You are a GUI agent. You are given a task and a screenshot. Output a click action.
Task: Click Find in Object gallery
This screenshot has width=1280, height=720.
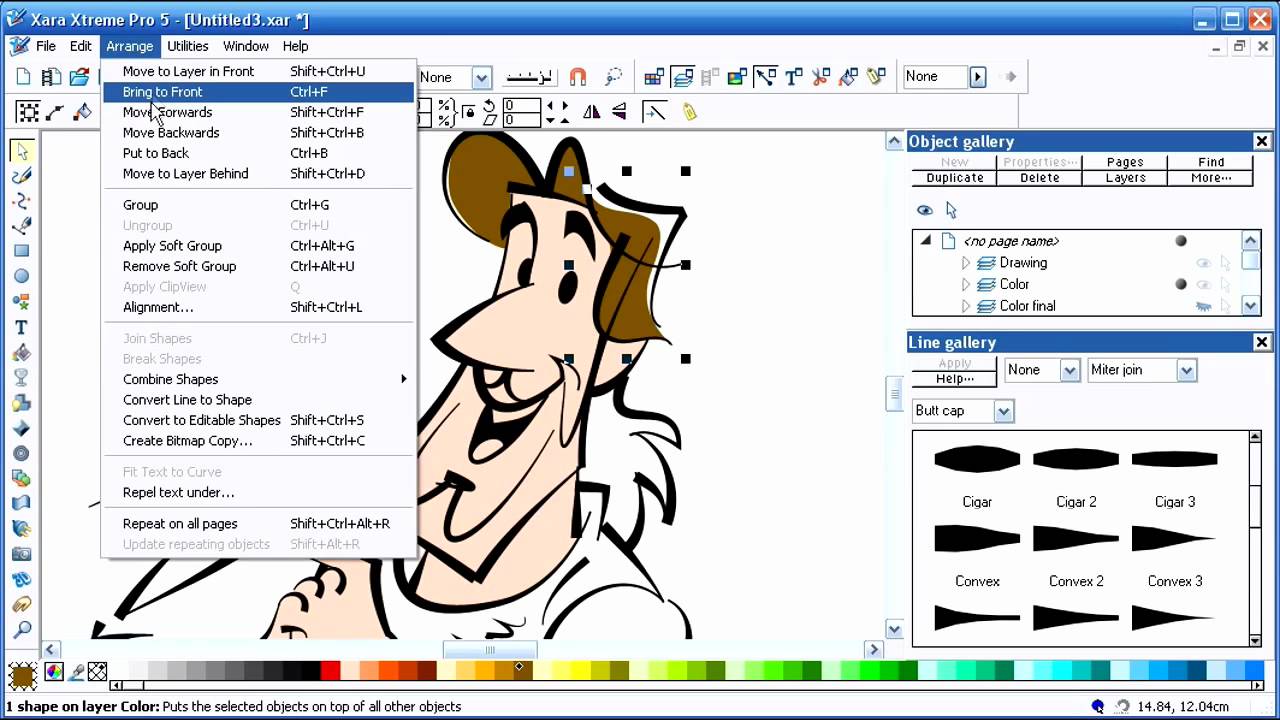1211,162
